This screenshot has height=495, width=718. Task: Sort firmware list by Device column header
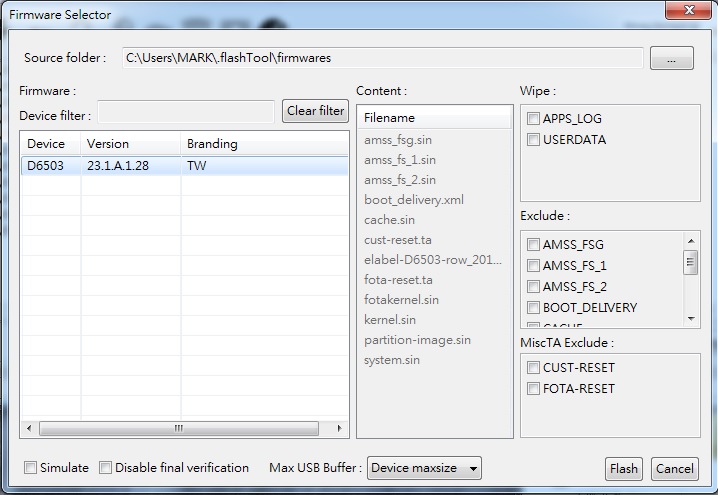[x=51, y=144]
